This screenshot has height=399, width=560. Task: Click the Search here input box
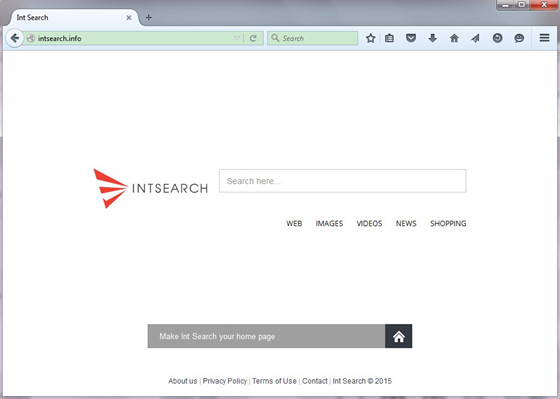coord(342,181)
